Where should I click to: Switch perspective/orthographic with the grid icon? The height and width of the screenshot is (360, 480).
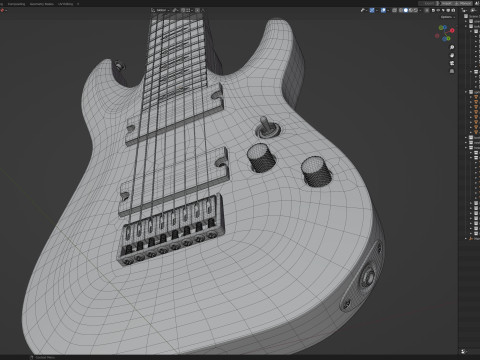pos(452,71)
